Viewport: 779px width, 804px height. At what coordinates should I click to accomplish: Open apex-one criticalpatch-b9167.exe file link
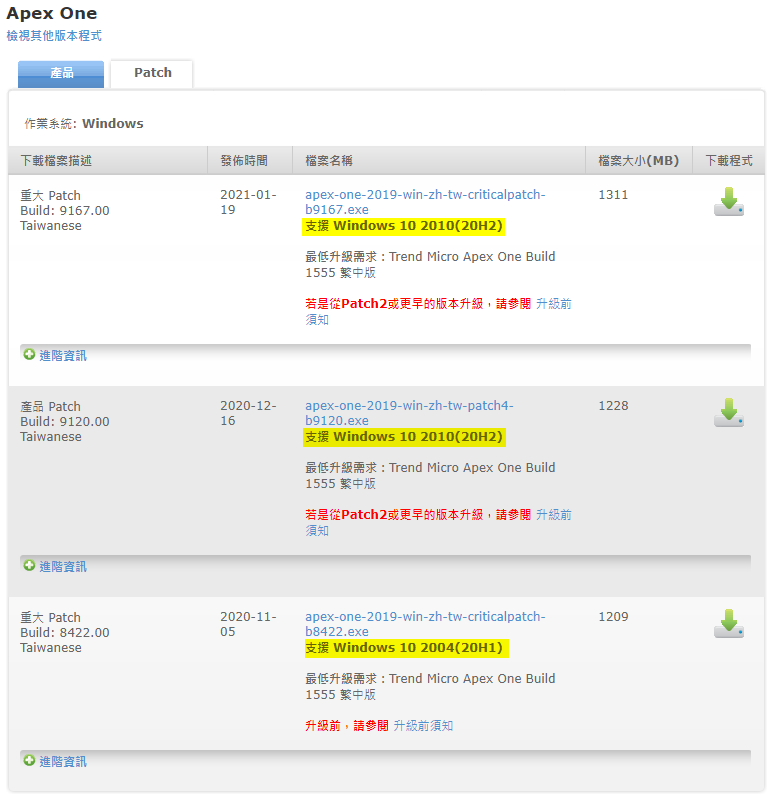425,202
